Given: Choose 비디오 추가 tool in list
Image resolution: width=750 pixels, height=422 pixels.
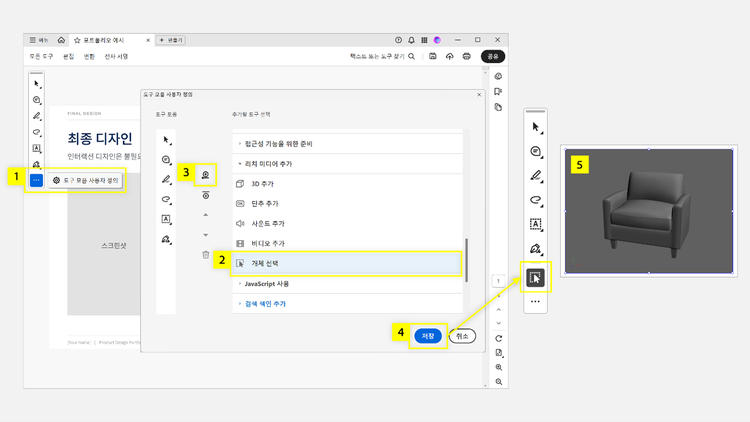Looking at the screenshot, I should pos(348,244).
